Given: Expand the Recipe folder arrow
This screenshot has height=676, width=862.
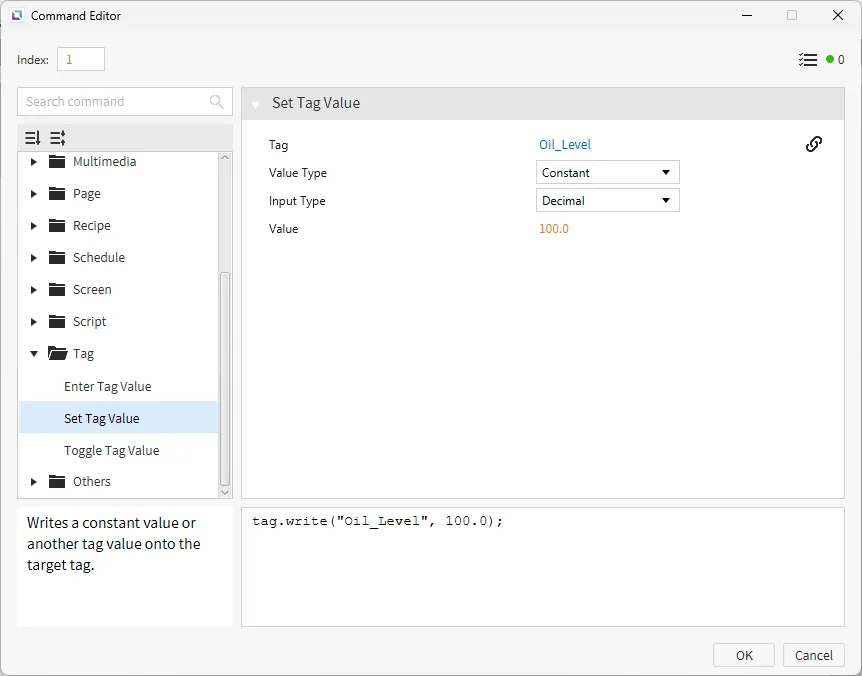Looking at the screenshot, I should point(34,226).
